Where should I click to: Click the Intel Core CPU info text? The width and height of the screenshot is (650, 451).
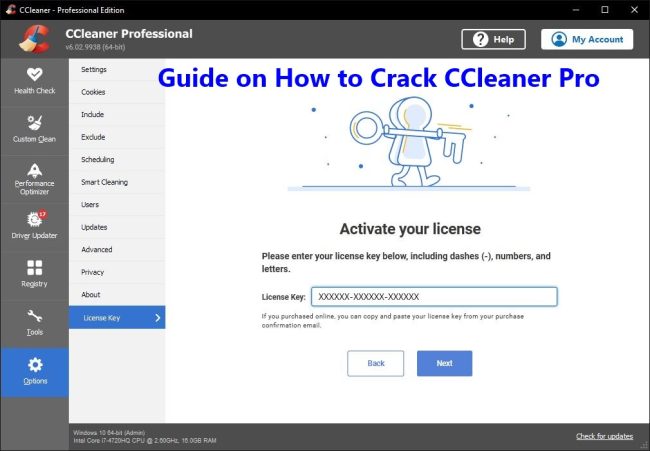145,441
